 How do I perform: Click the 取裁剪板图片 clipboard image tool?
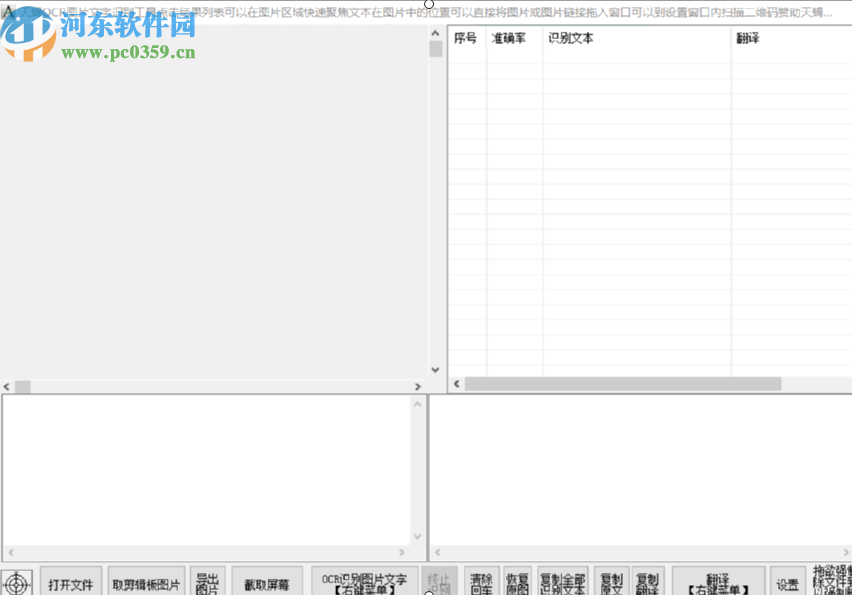click(x=146, y=582)
